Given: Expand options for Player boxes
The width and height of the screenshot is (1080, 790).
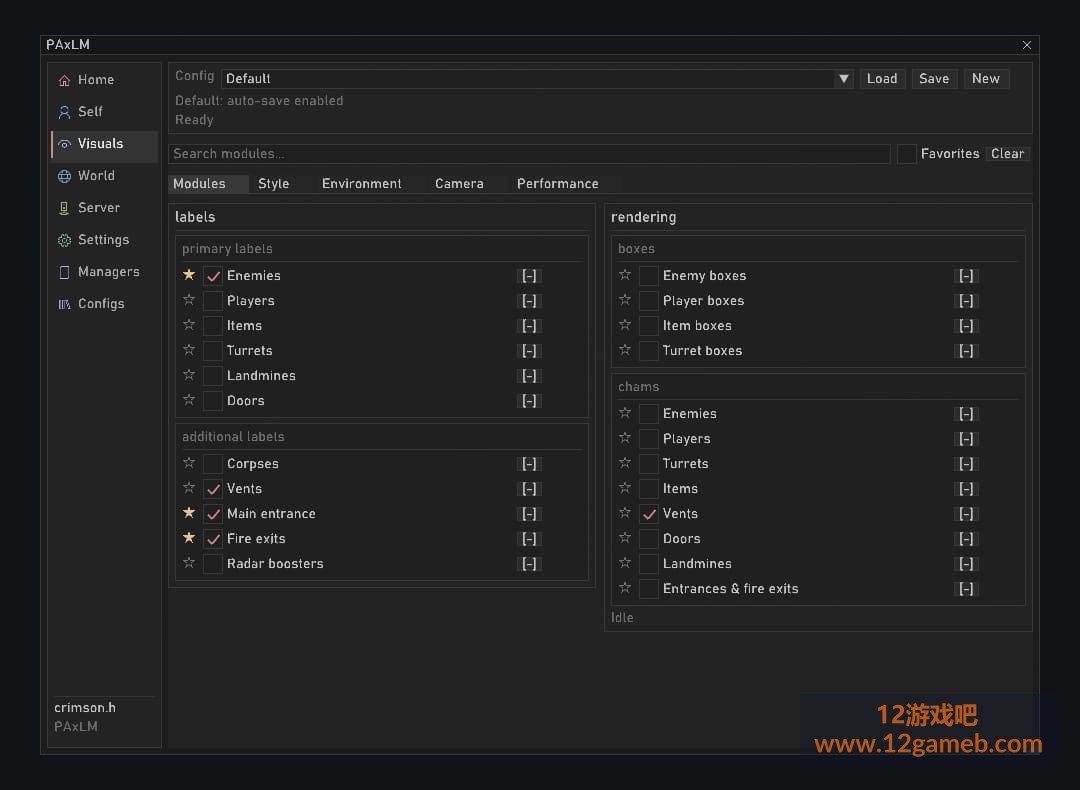Looking at the screenshot, I should (x=966, y=301).
